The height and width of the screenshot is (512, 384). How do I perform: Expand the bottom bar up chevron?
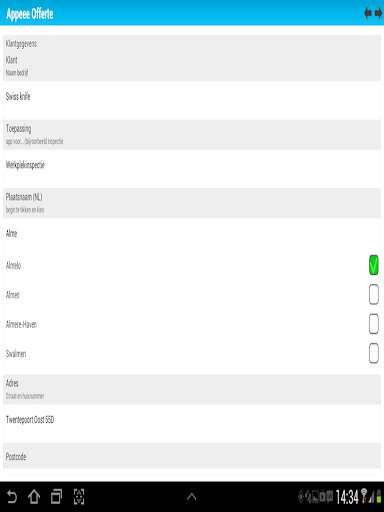(x=192, y=497)
